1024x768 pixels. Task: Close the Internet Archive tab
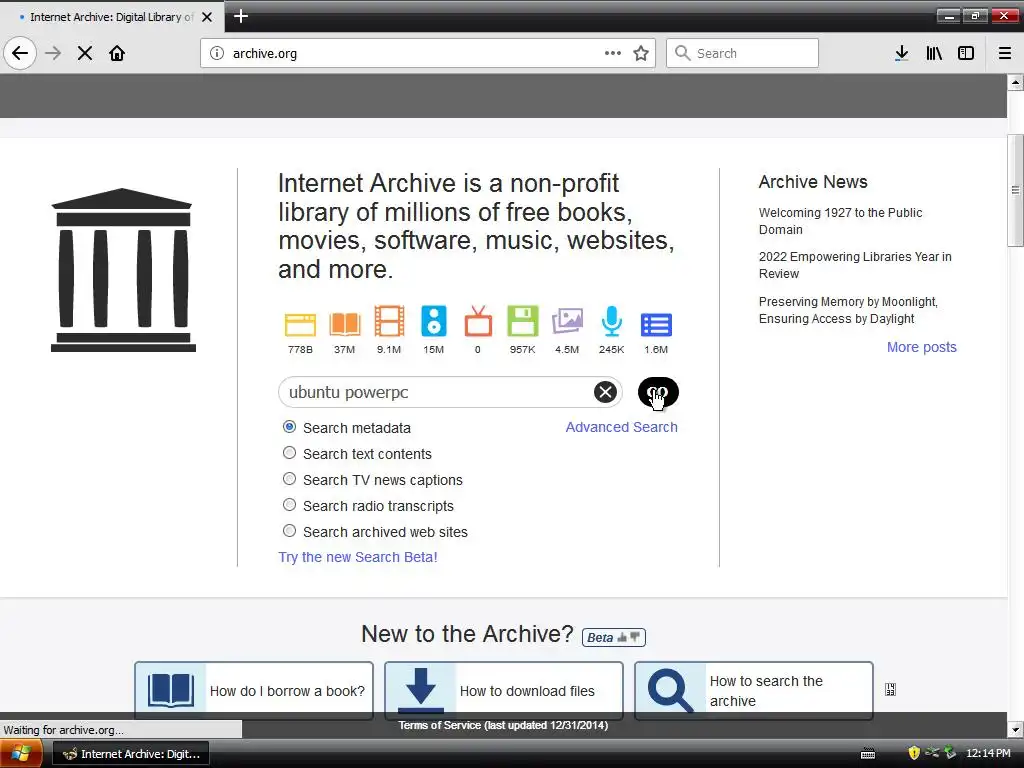[207, 17]
